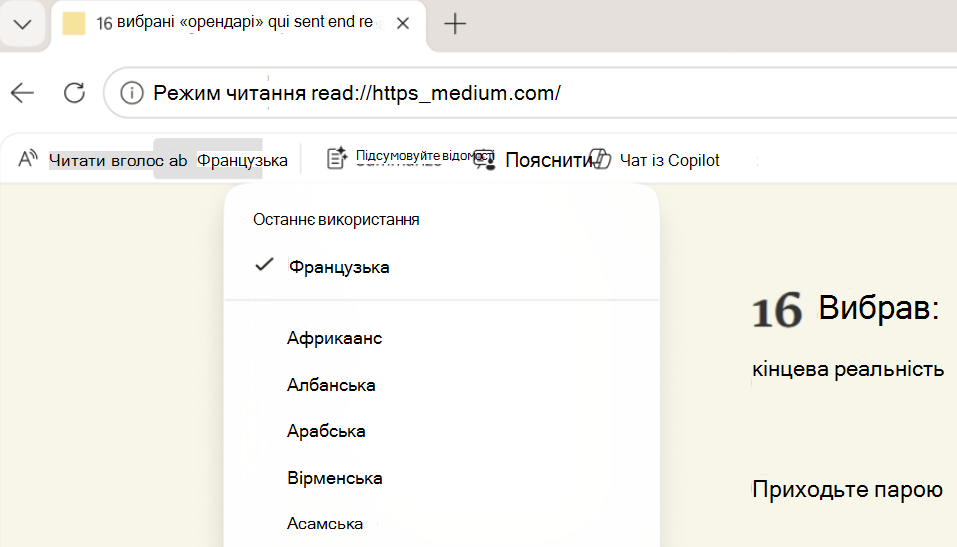
Task: Go back with the left arrow
Action: point(23,93)
